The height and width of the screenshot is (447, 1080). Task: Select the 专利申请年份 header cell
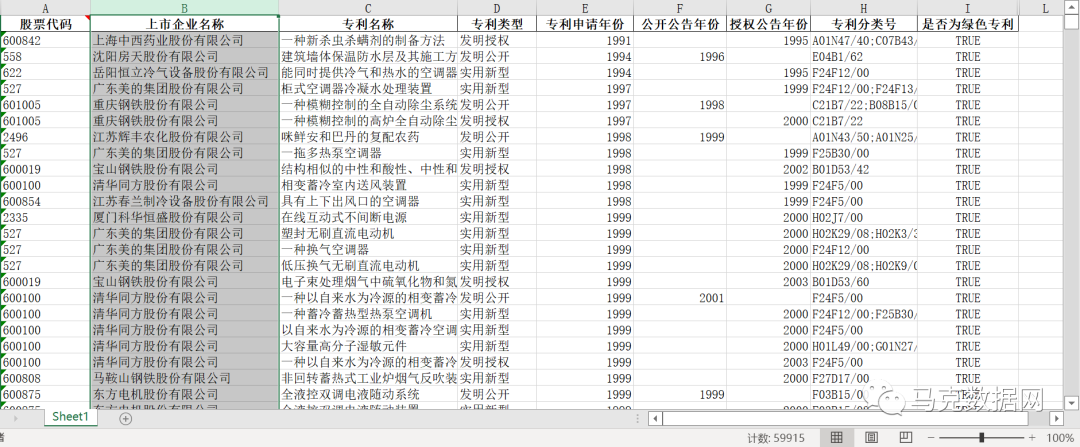pyautogui.click(x=585, y=24)
